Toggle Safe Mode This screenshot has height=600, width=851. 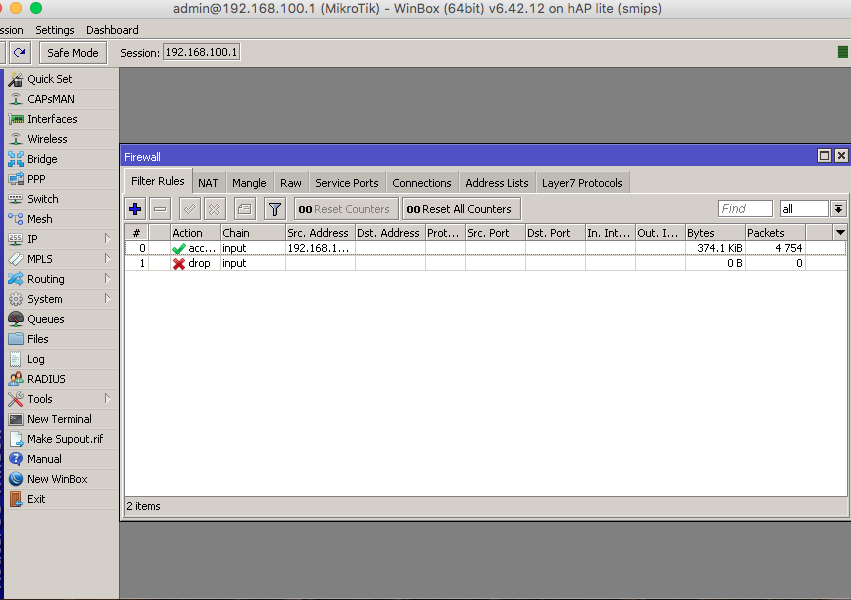tap(73, 53)
